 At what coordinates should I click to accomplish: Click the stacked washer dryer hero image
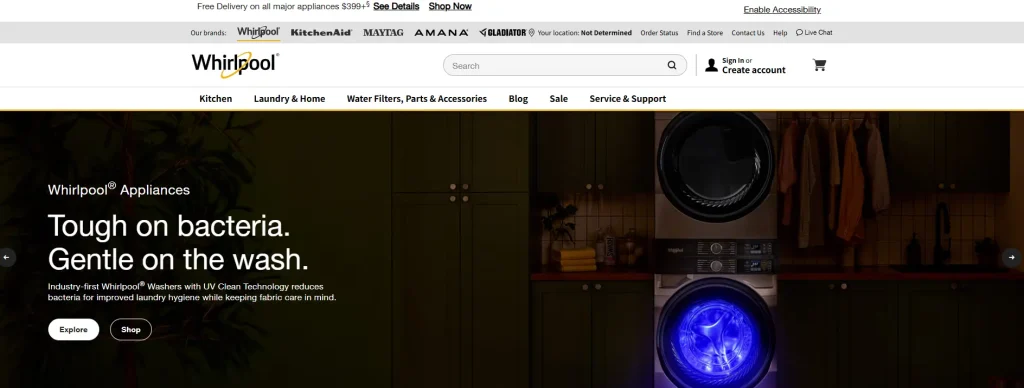[716, 250]
